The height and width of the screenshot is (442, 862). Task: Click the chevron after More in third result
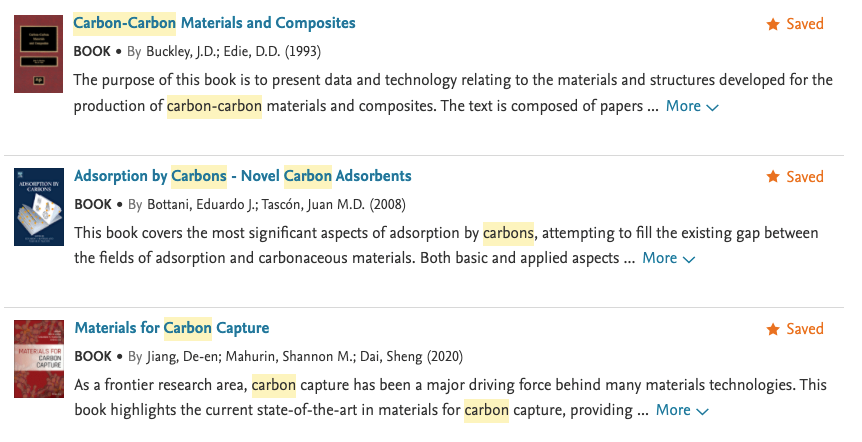pos(703,411)
